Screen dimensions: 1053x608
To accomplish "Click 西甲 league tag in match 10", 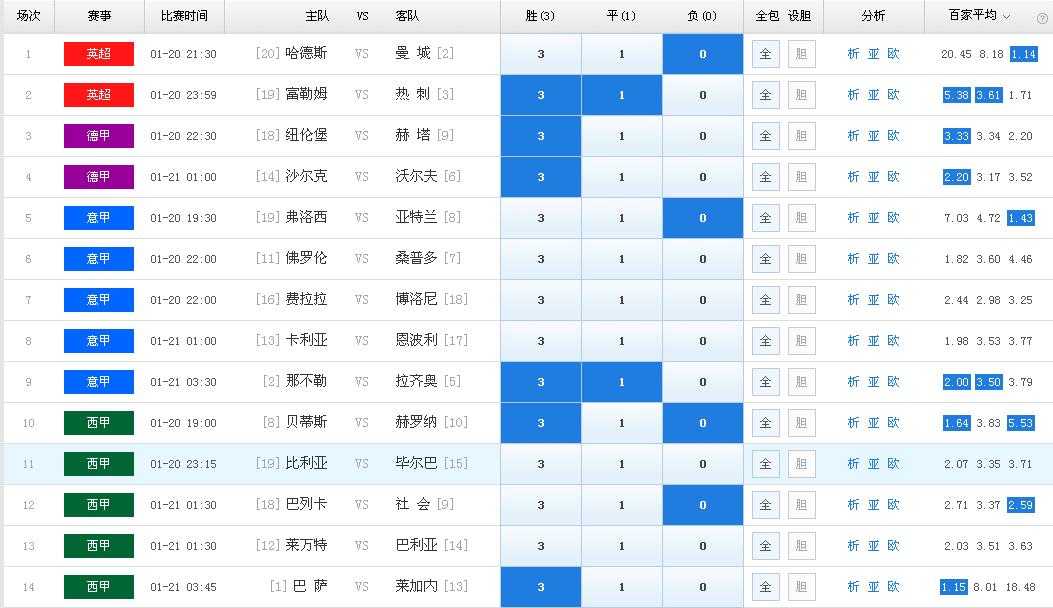I will point(99,423).
